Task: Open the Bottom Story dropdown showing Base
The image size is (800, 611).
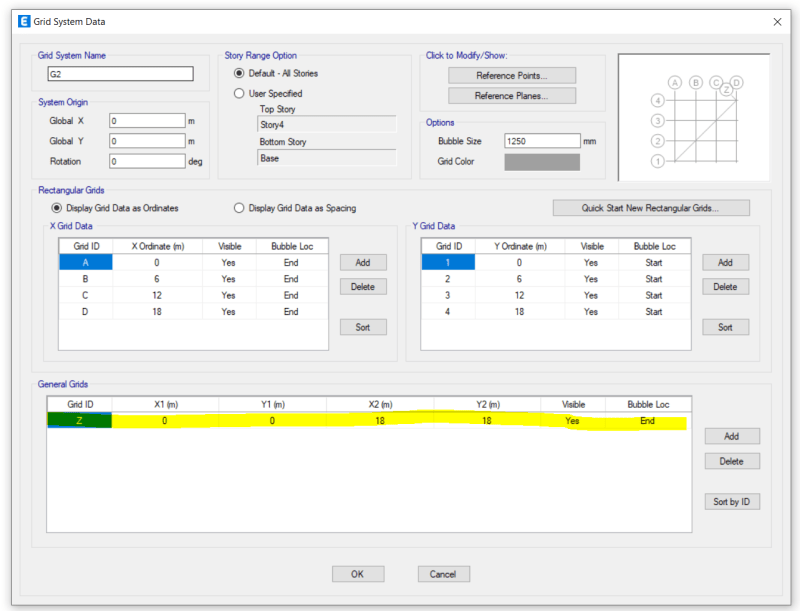Action: tap(327, 158)
